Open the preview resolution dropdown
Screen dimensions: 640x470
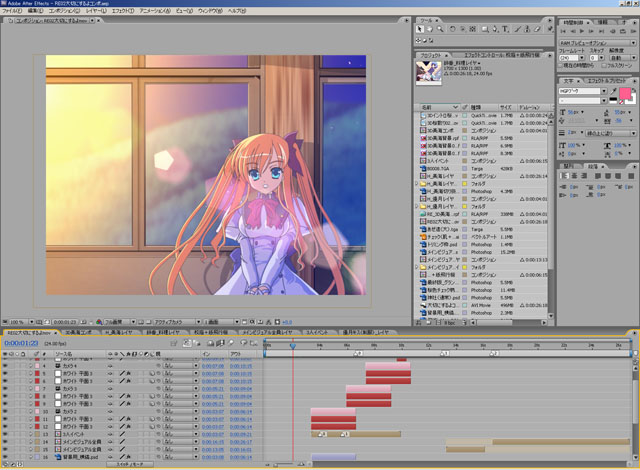coord(622,58)
